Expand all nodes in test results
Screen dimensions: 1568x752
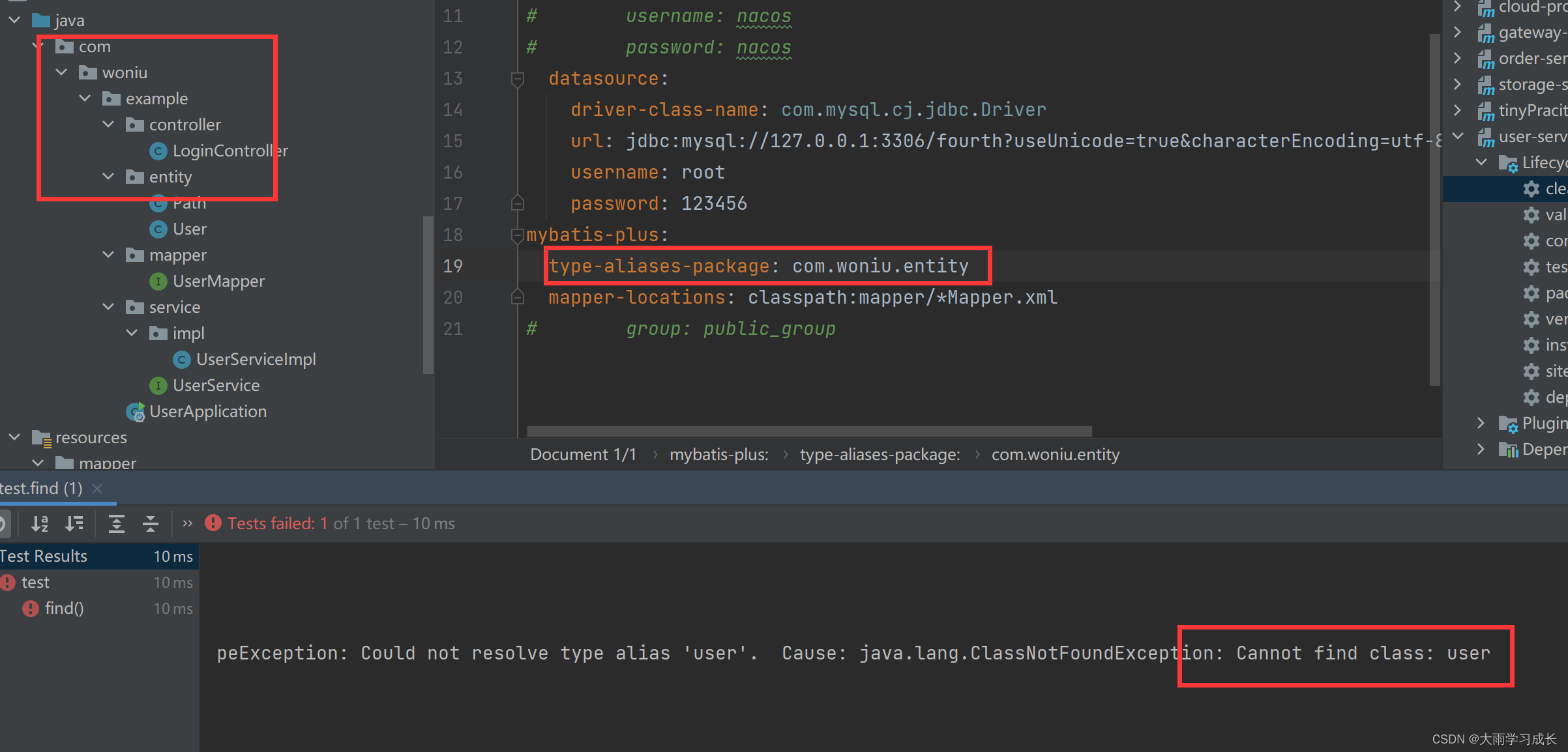(117, 523)
